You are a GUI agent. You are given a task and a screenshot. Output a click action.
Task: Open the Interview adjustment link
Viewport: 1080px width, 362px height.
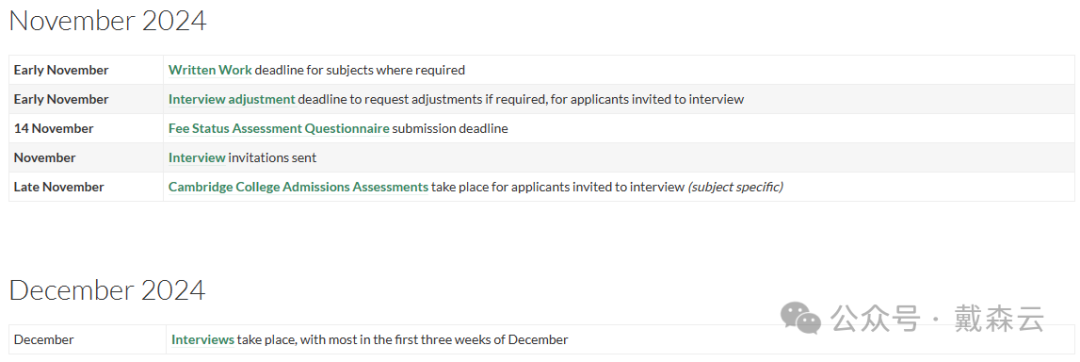click(231, 99)
